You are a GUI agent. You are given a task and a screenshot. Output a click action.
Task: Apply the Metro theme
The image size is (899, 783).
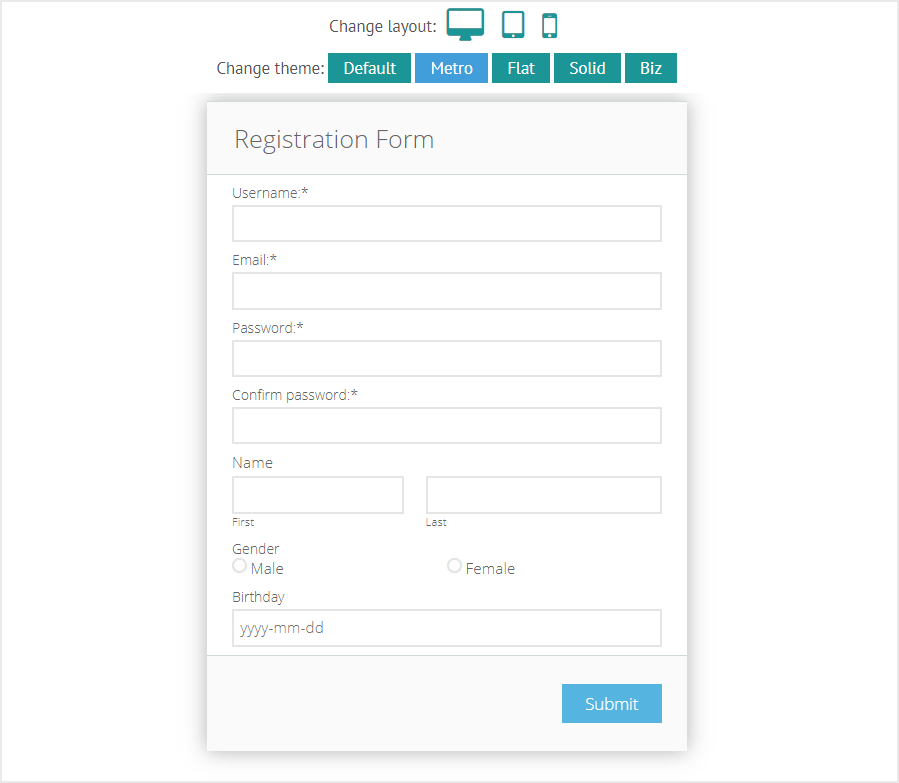point(451,68)
